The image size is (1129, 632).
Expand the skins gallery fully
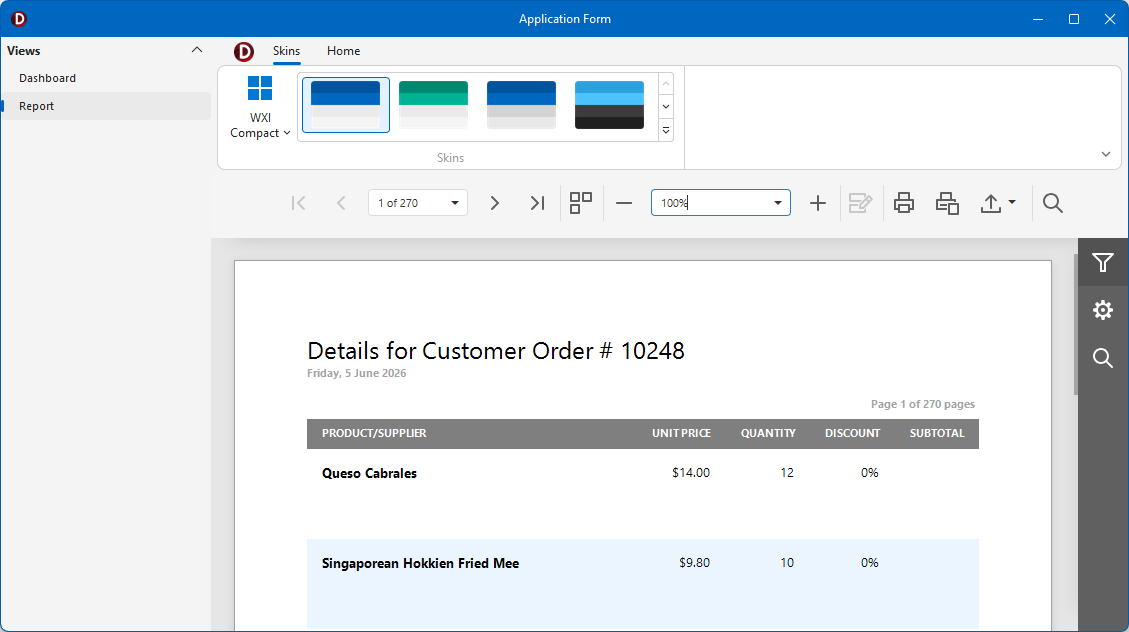[x=666, y=130]
